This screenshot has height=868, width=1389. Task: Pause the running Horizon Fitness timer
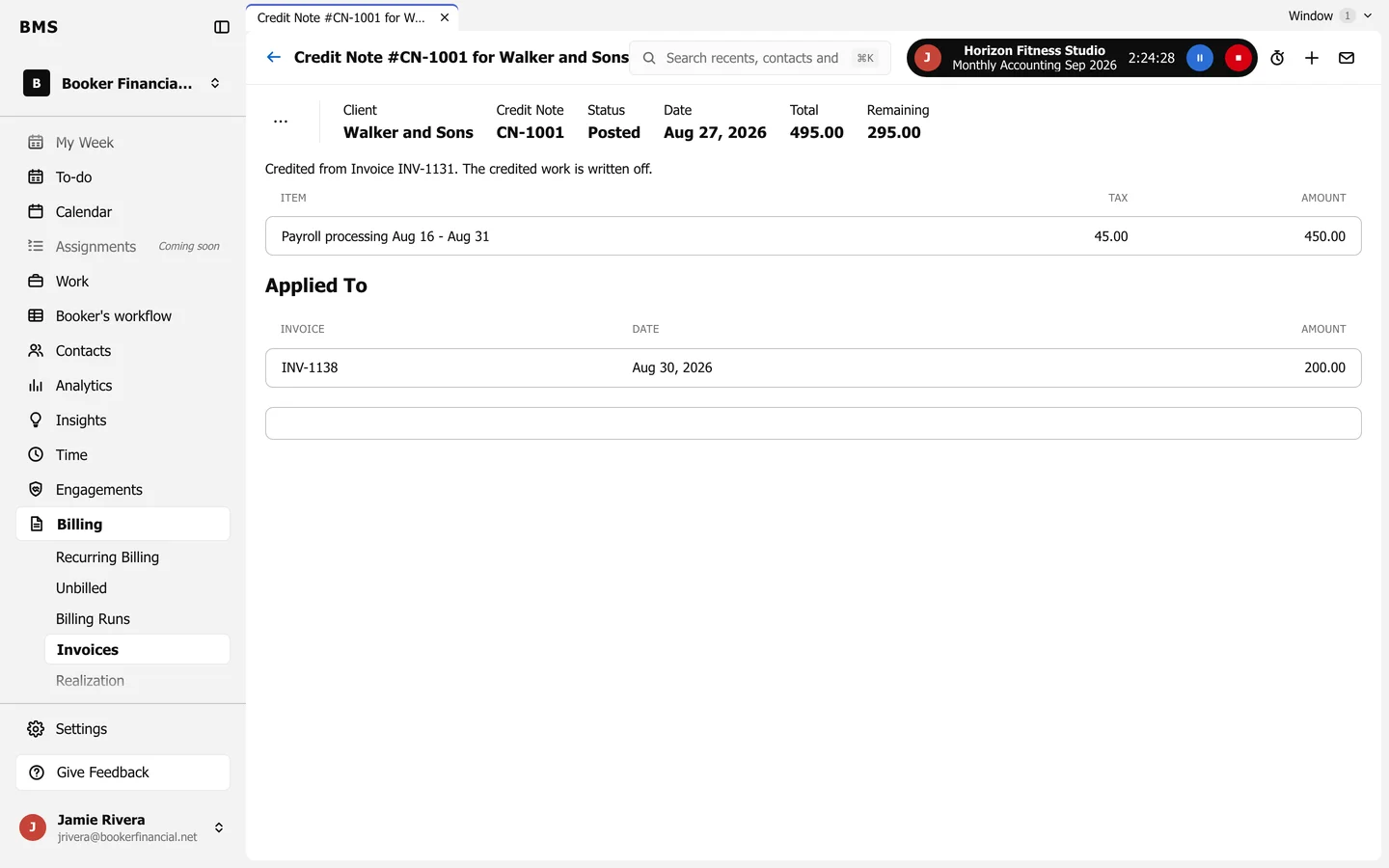pyautogui.click(x=1200, y=58)
